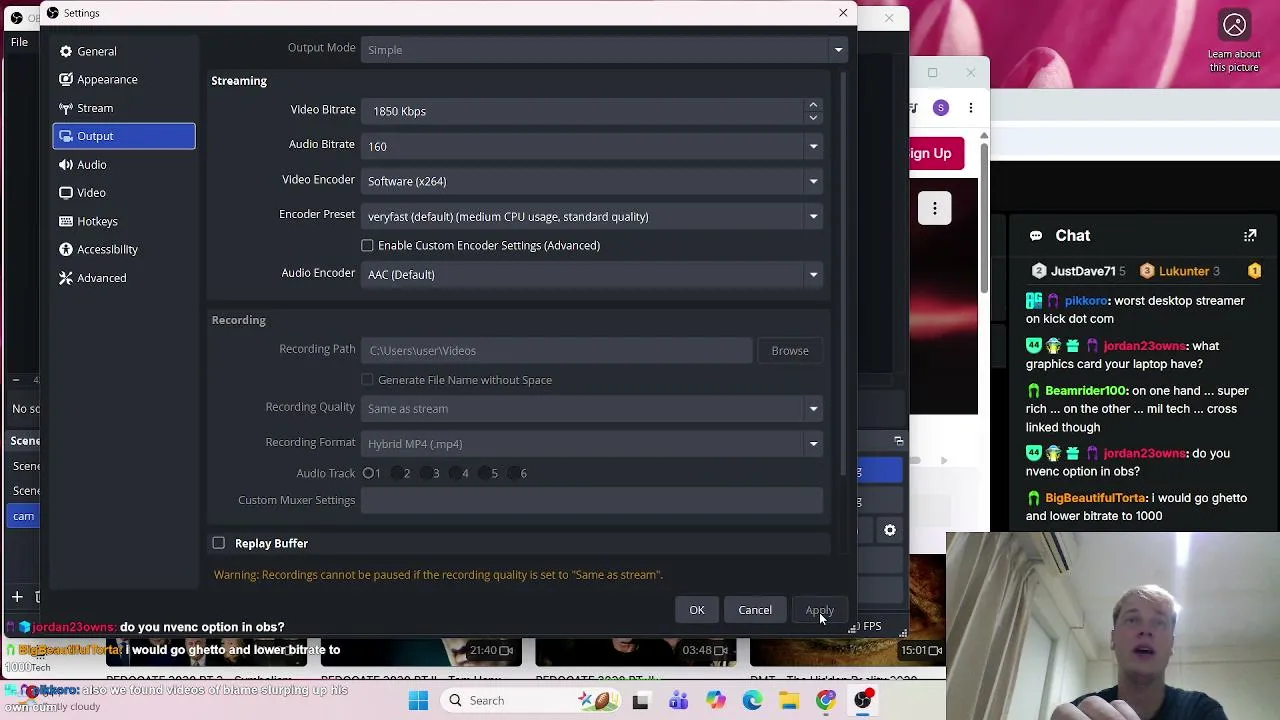This screenshot has height=720, width=1280.
Task: Confirm settings with the OK button
Action: pos(697,610)
